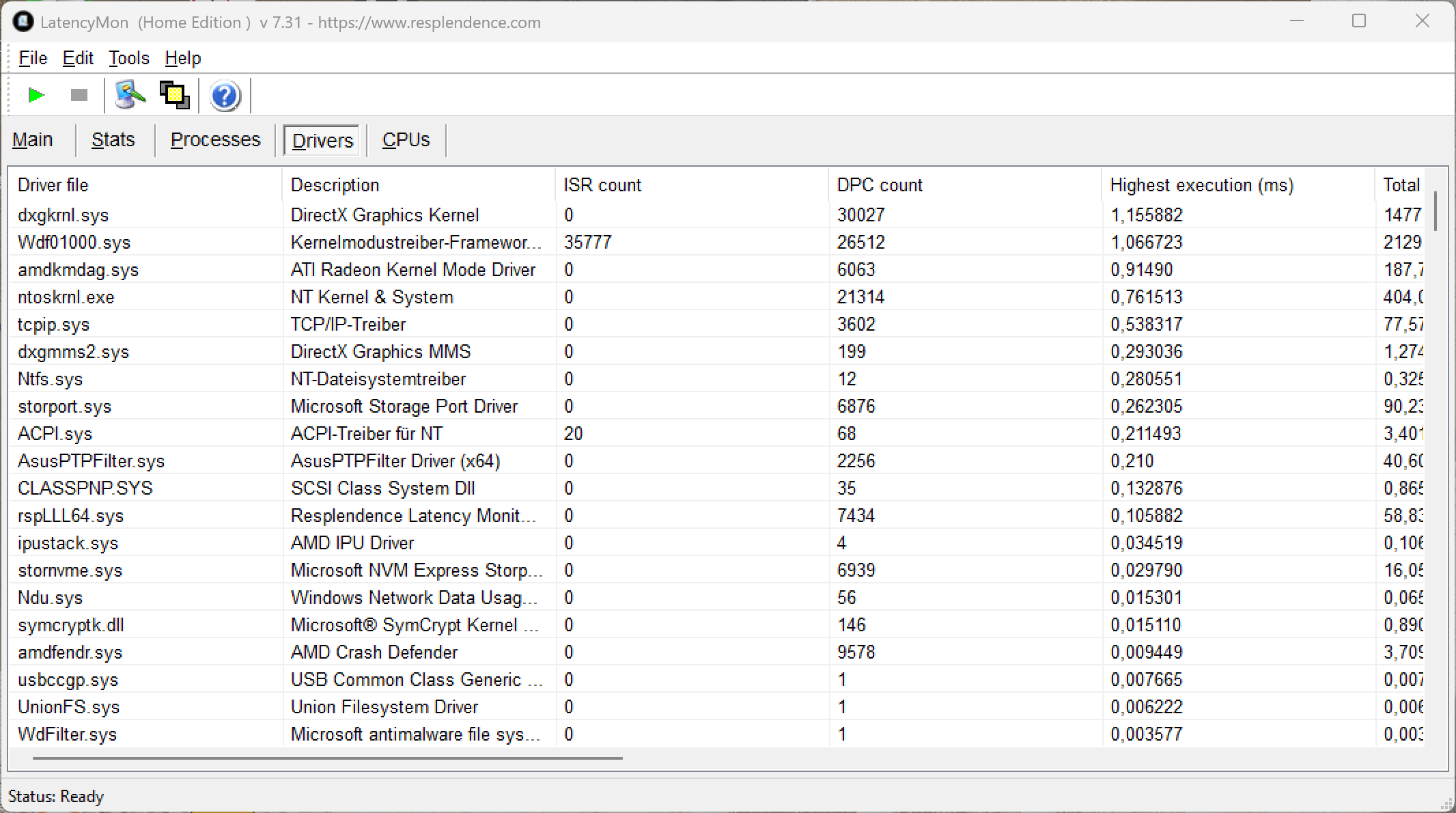Open the options toolbar icon with wrench
This screenshot has width=1456, height=813.
(130, 95)
